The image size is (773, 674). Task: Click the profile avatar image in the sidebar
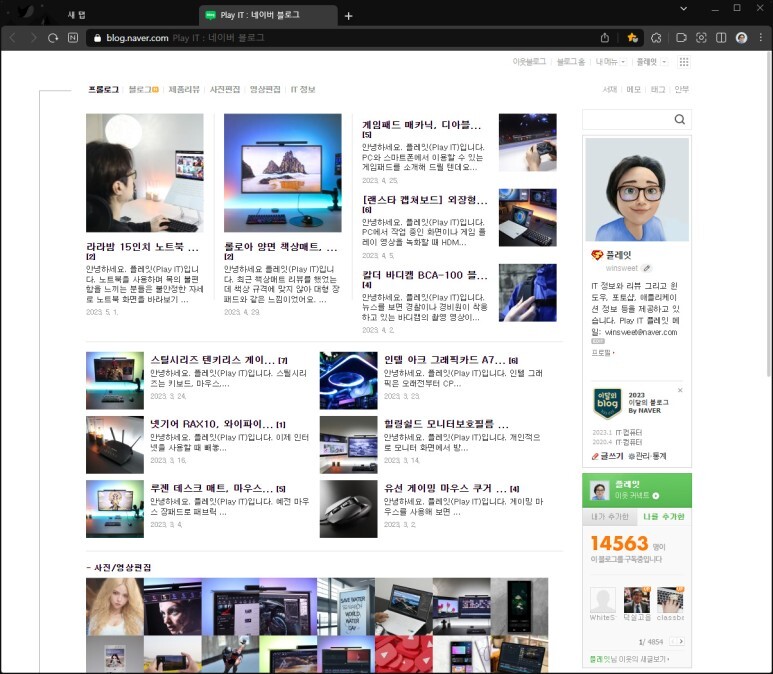[x=637, y=189]
